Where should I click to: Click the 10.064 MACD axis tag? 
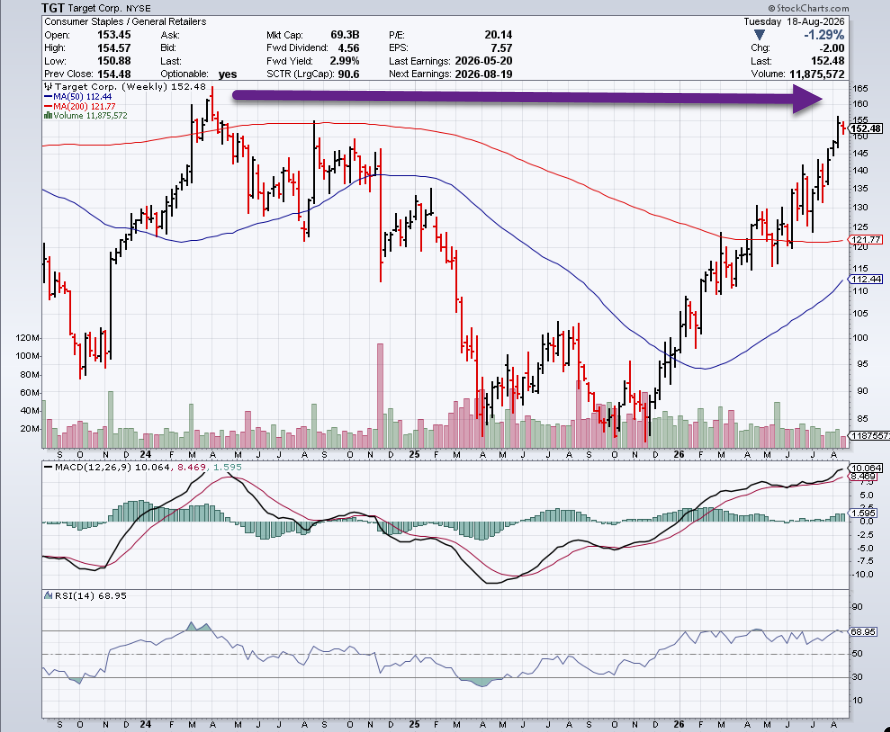(867, 468)
